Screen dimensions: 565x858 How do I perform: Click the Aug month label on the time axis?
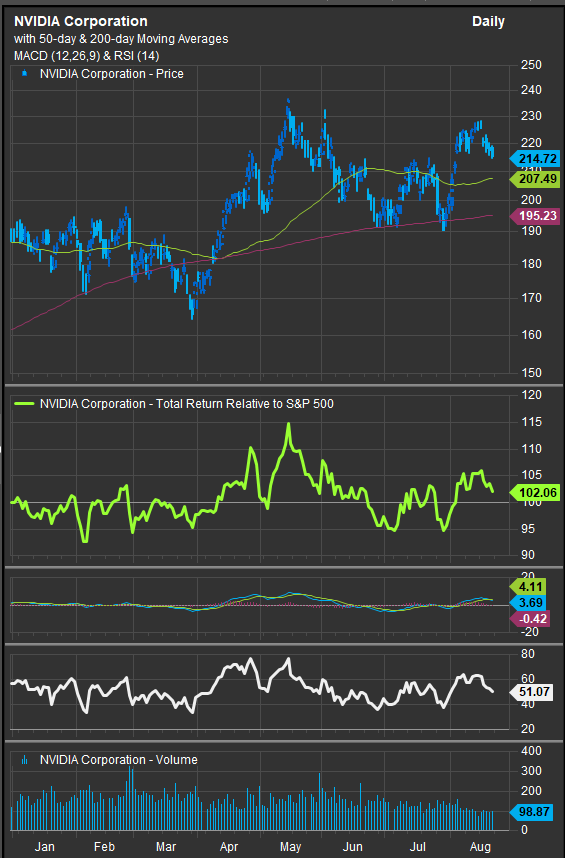pos(480,847)
